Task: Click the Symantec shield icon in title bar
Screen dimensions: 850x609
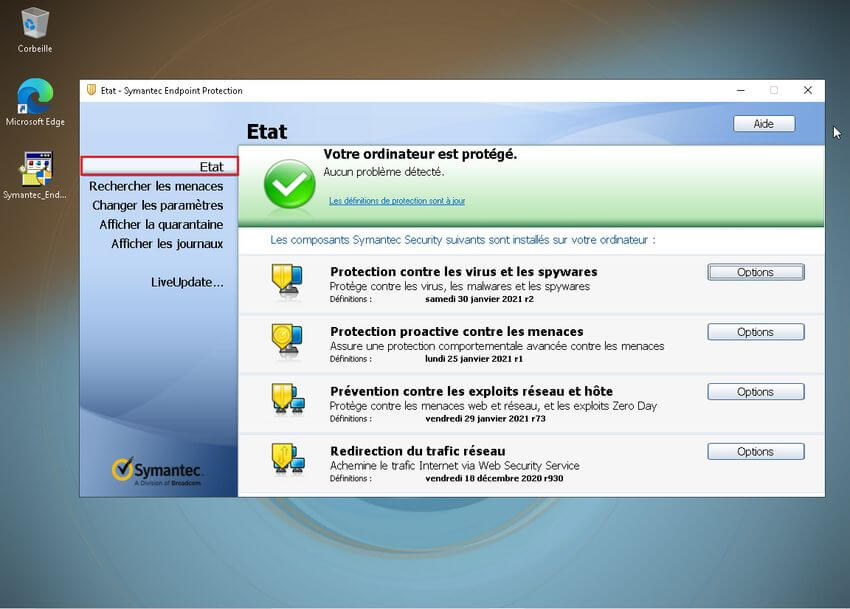Action: click(91, 90)
